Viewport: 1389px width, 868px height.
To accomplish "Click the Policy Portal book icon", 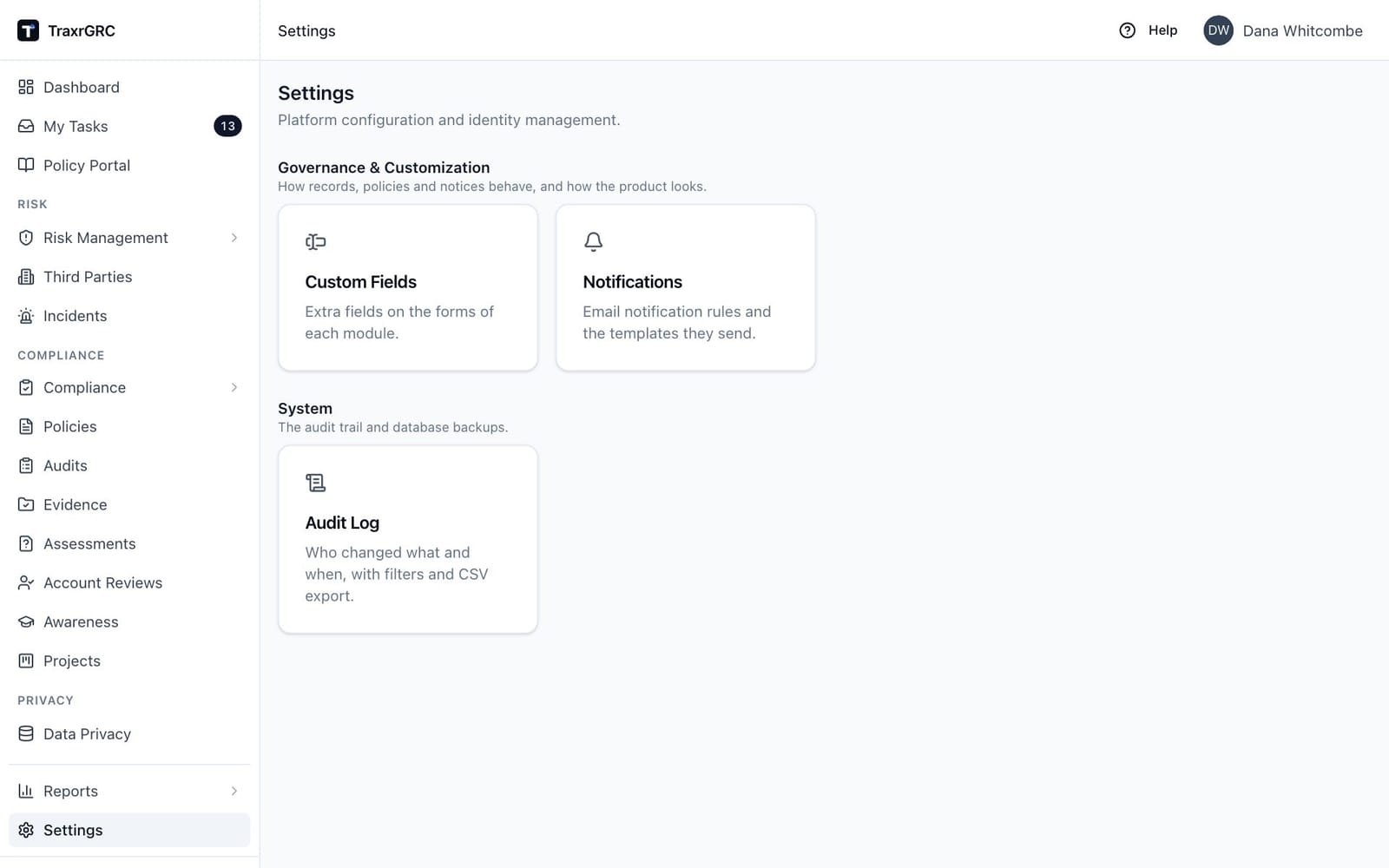I will pos(26,165).
